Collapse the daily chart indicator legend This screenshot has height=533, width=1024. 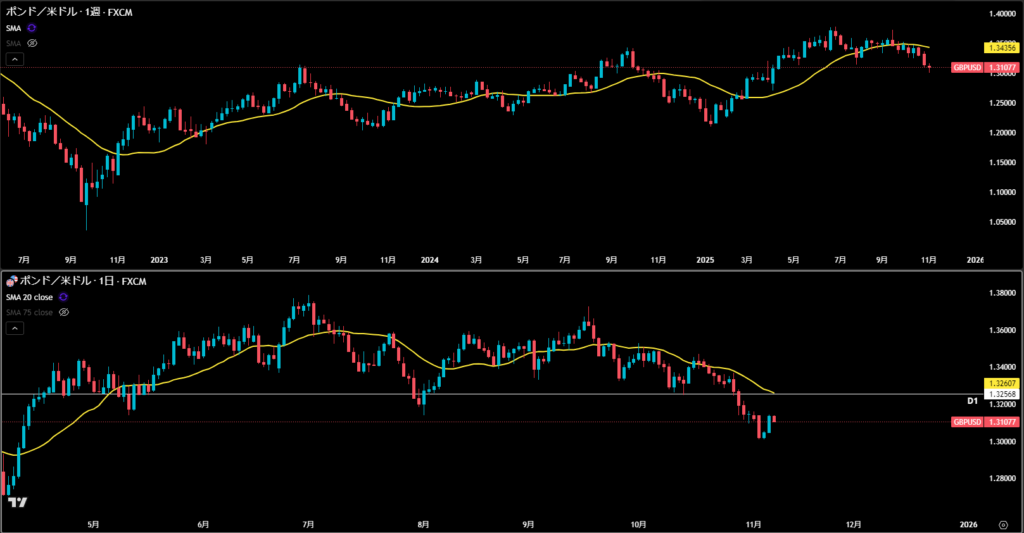click(x=15, y=327)
